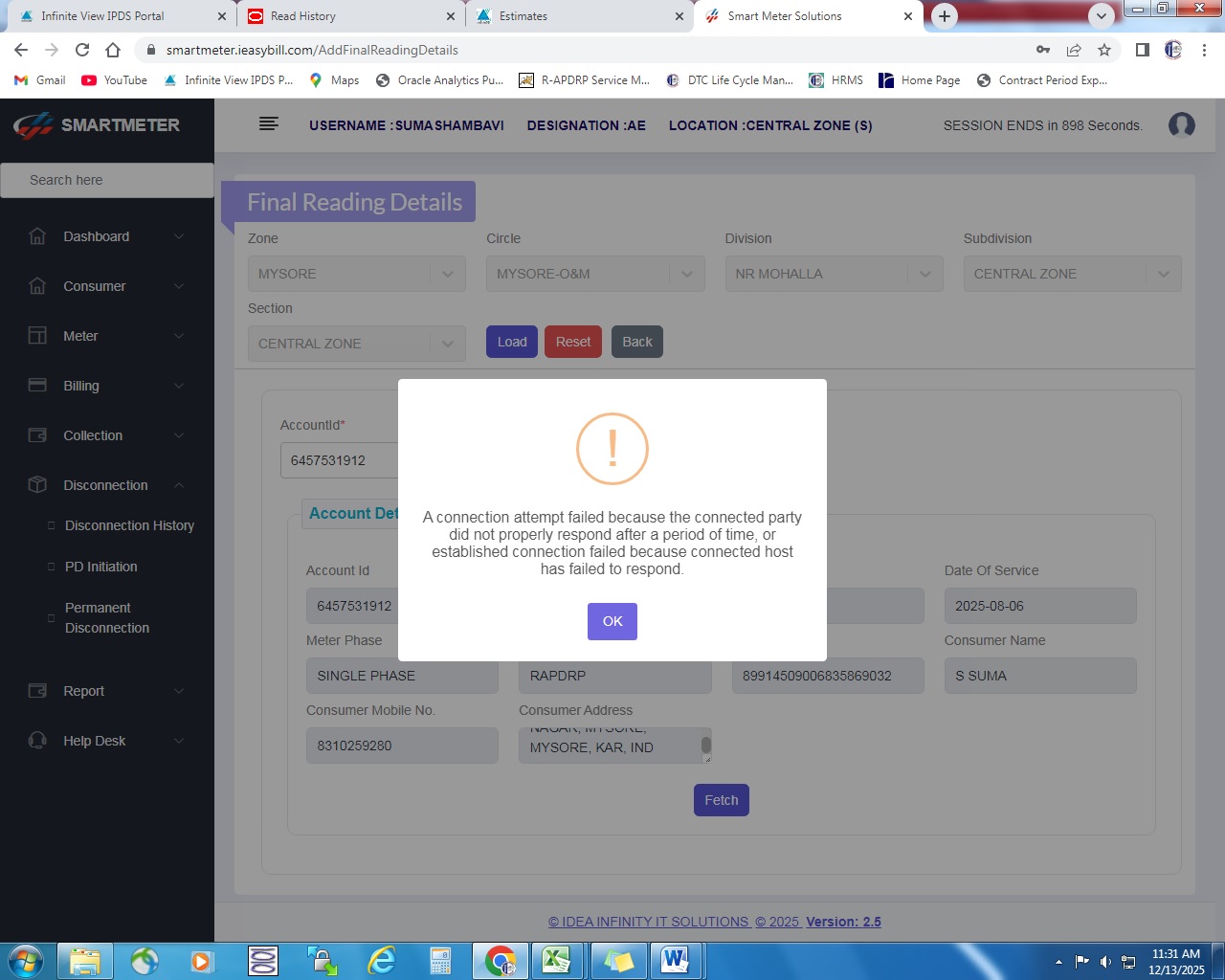
Task: Open IDEA INFINITY IT SOLUTIONS footer link
Action: pyautogui.click(x=649, y=922)
